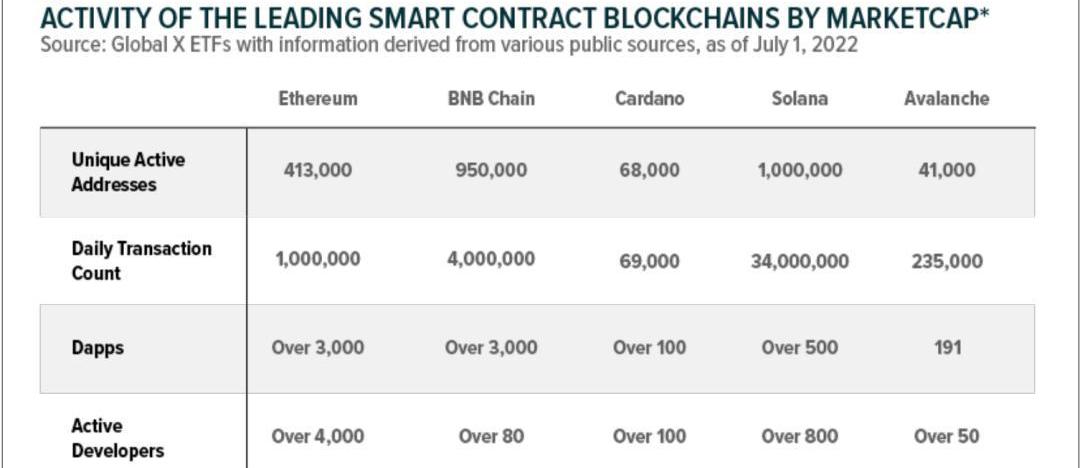Click the BNB Chain column header
This screenshot has width=1080, height=468.
pyautogui.click(x=490, y=98)
